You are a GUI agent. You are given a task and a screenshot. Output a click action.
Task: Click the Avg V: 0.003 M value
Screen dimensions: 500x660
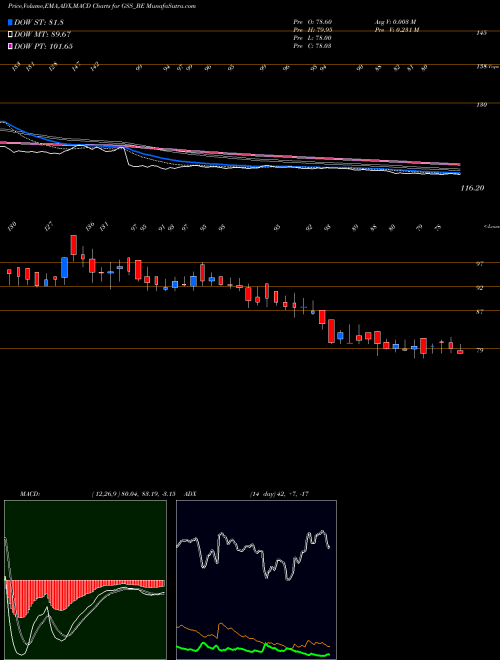[x=396, y=21]
